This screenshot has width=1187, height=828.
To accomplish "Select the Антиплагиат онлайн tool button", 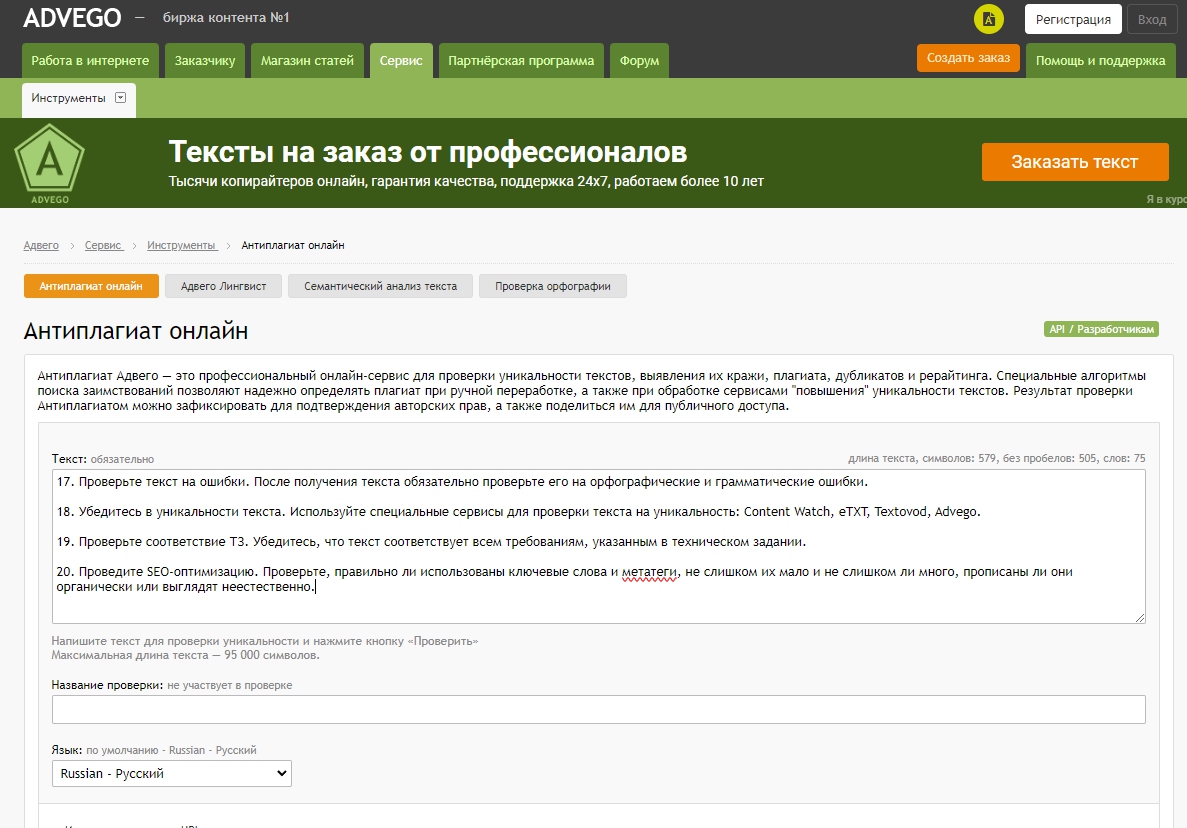I will click(x=91, y=286).
